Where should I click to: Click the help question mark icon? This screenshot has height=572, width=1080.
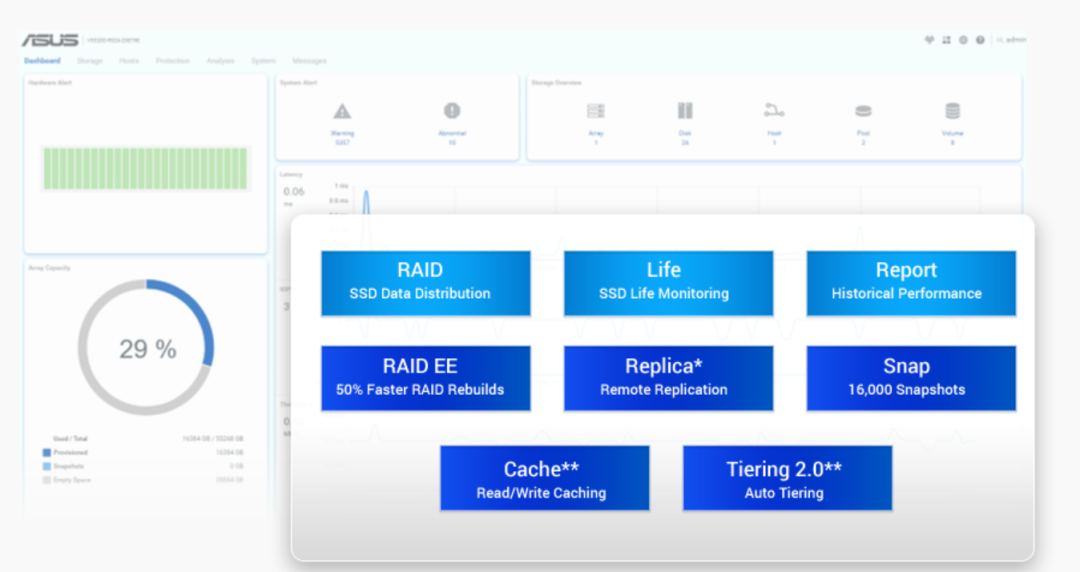click(x=980, y=40)
